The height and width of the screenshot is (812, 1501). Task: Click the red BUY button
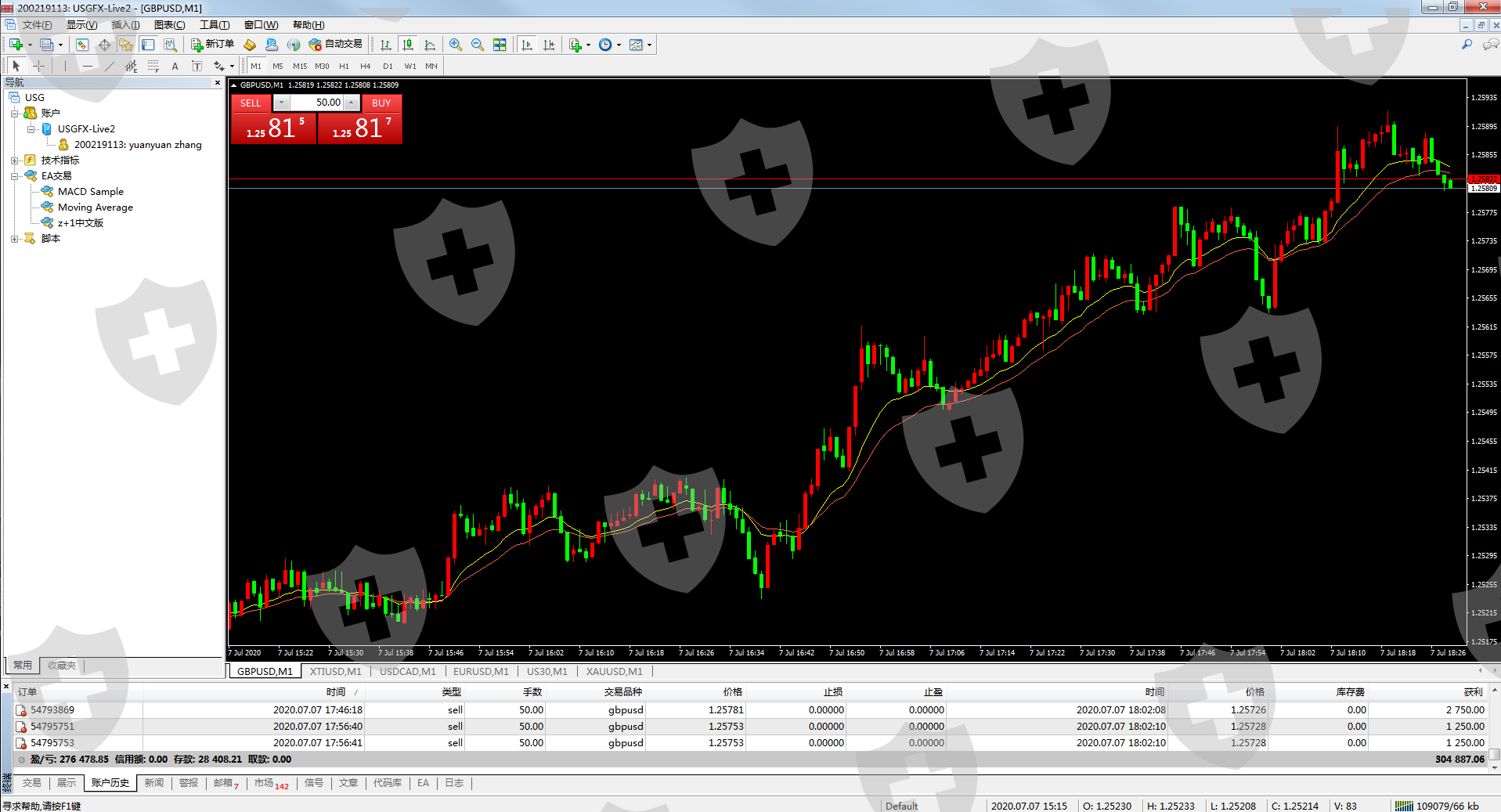[x=381, y=103]
